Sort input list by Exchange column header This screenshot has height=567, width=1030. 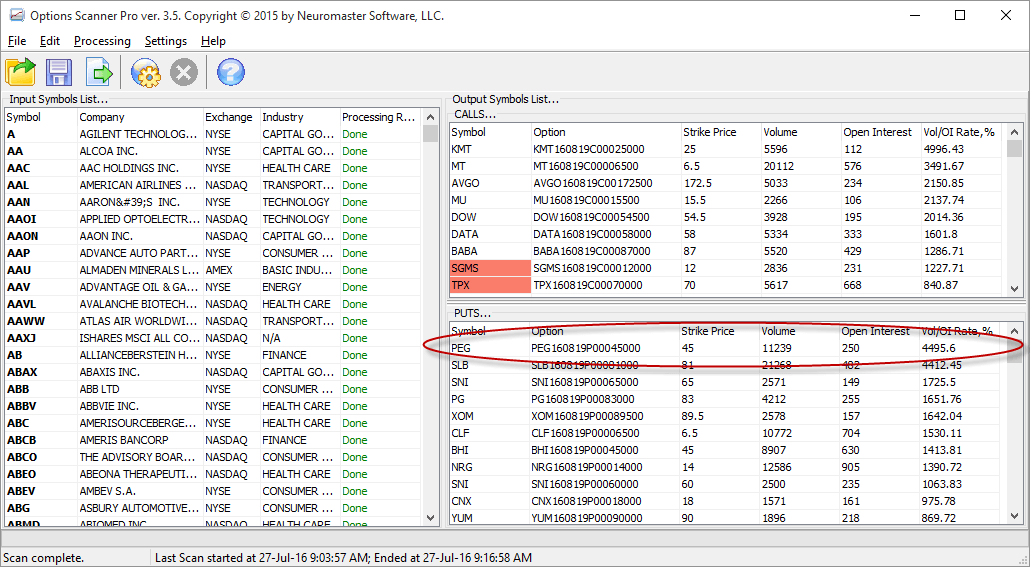[232, 117]
